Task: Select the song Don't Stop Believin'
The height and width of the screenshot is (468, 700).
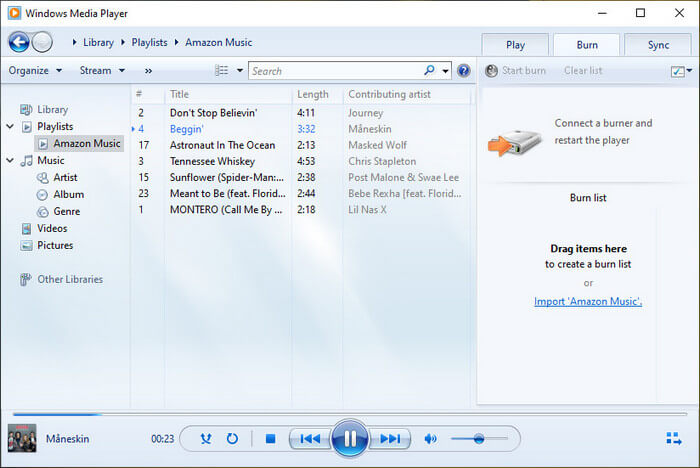Action: click(x=213, y=113)
